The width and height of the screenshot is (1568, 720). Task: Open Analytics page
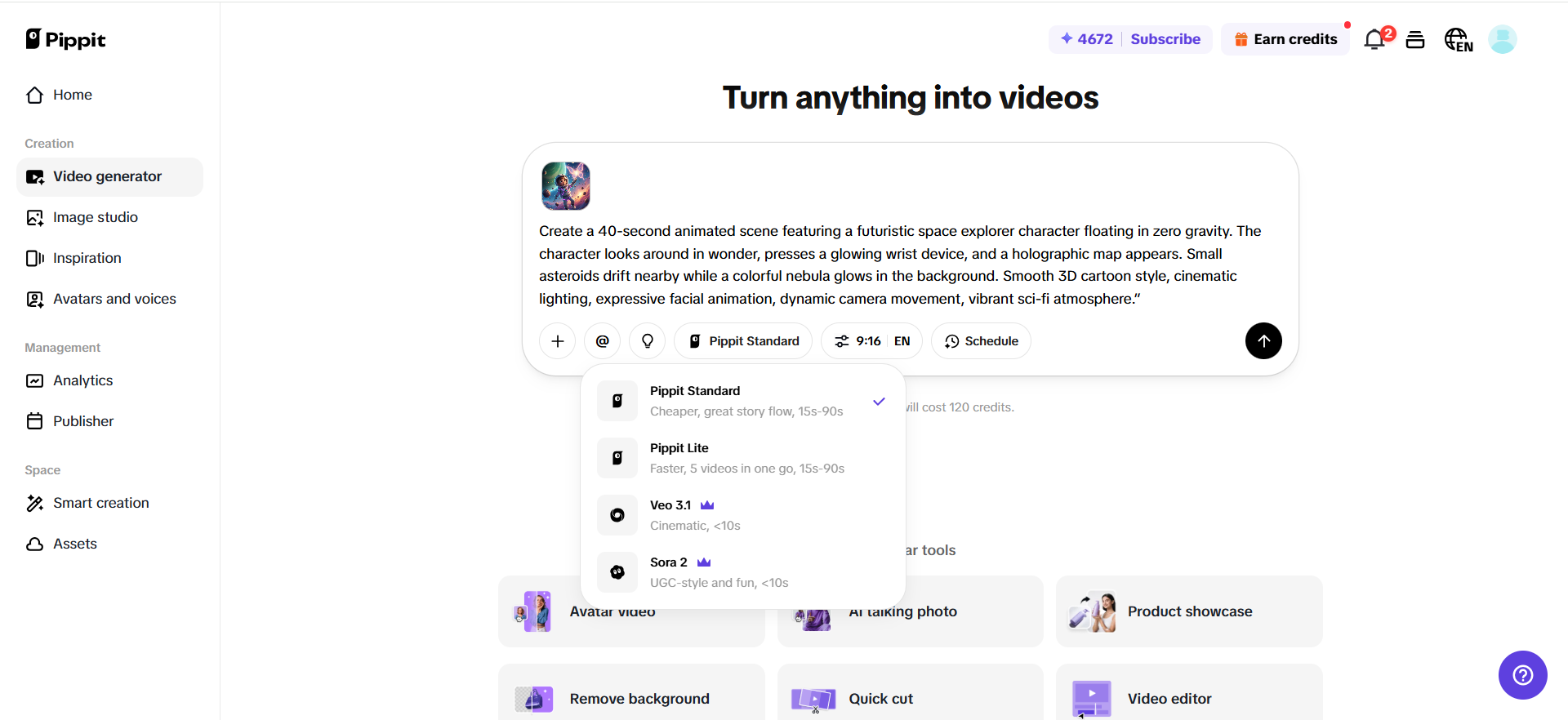(x=109, y=380)
